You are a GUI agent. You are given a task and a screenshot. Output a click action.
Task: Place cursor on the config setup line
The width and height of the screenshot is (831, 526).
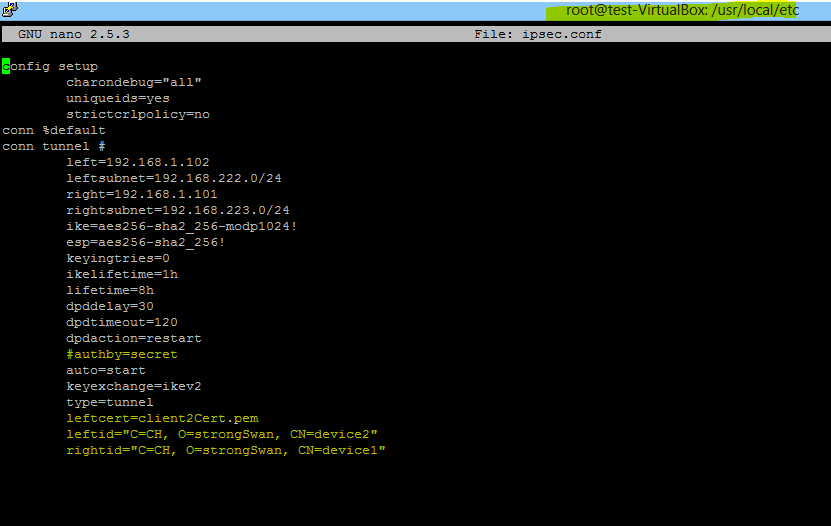click(x=50, y=67)
